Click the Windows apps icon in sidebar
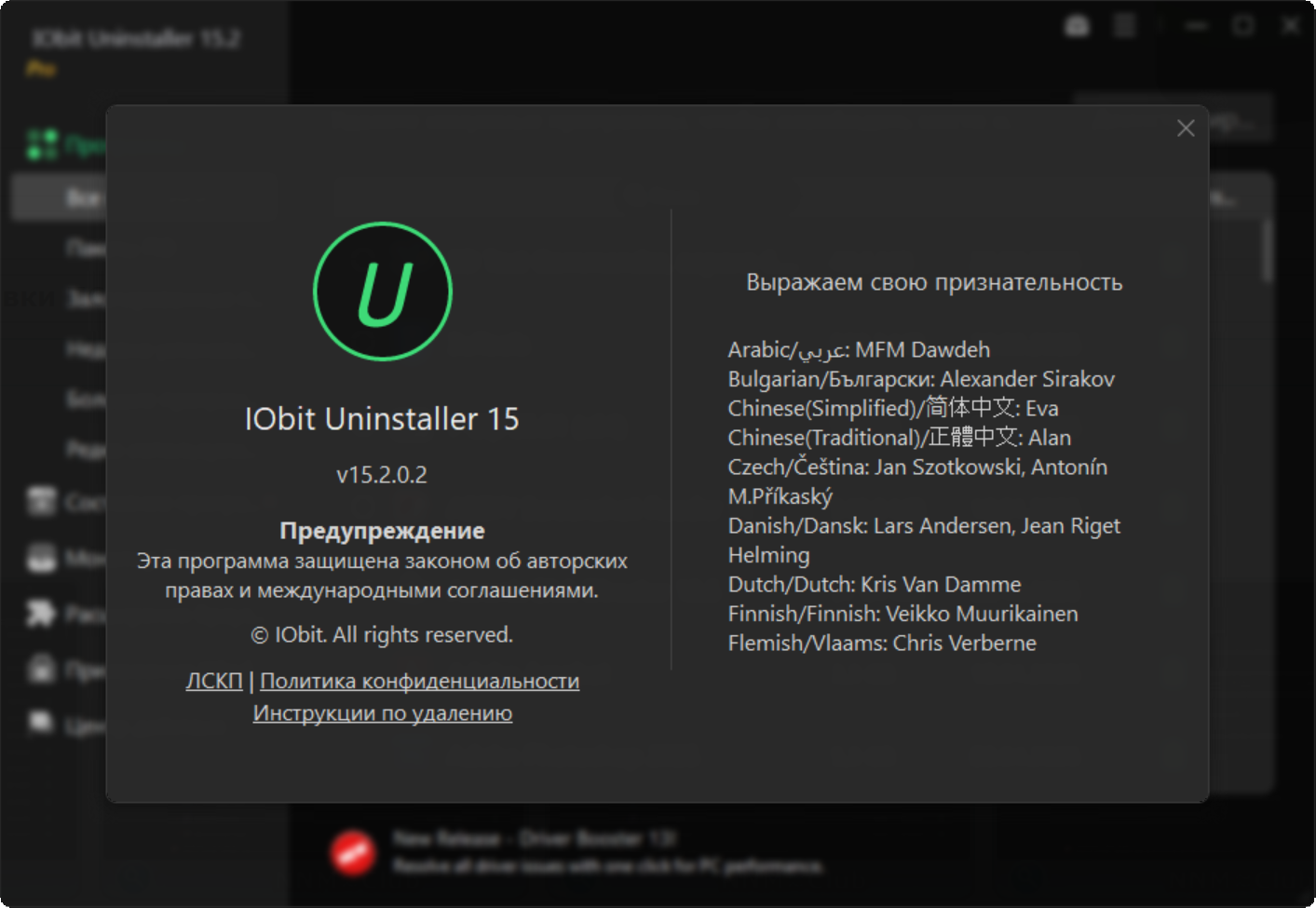 click(41, 669)
